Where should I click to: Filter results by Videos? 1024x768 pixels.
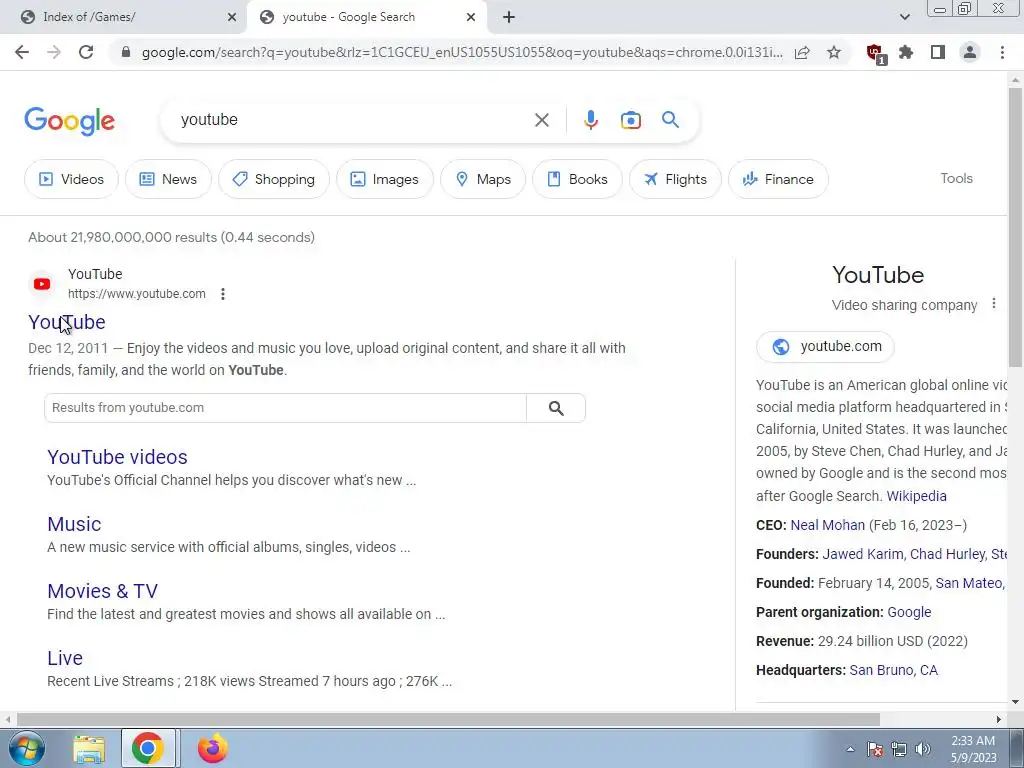point(72,179)
